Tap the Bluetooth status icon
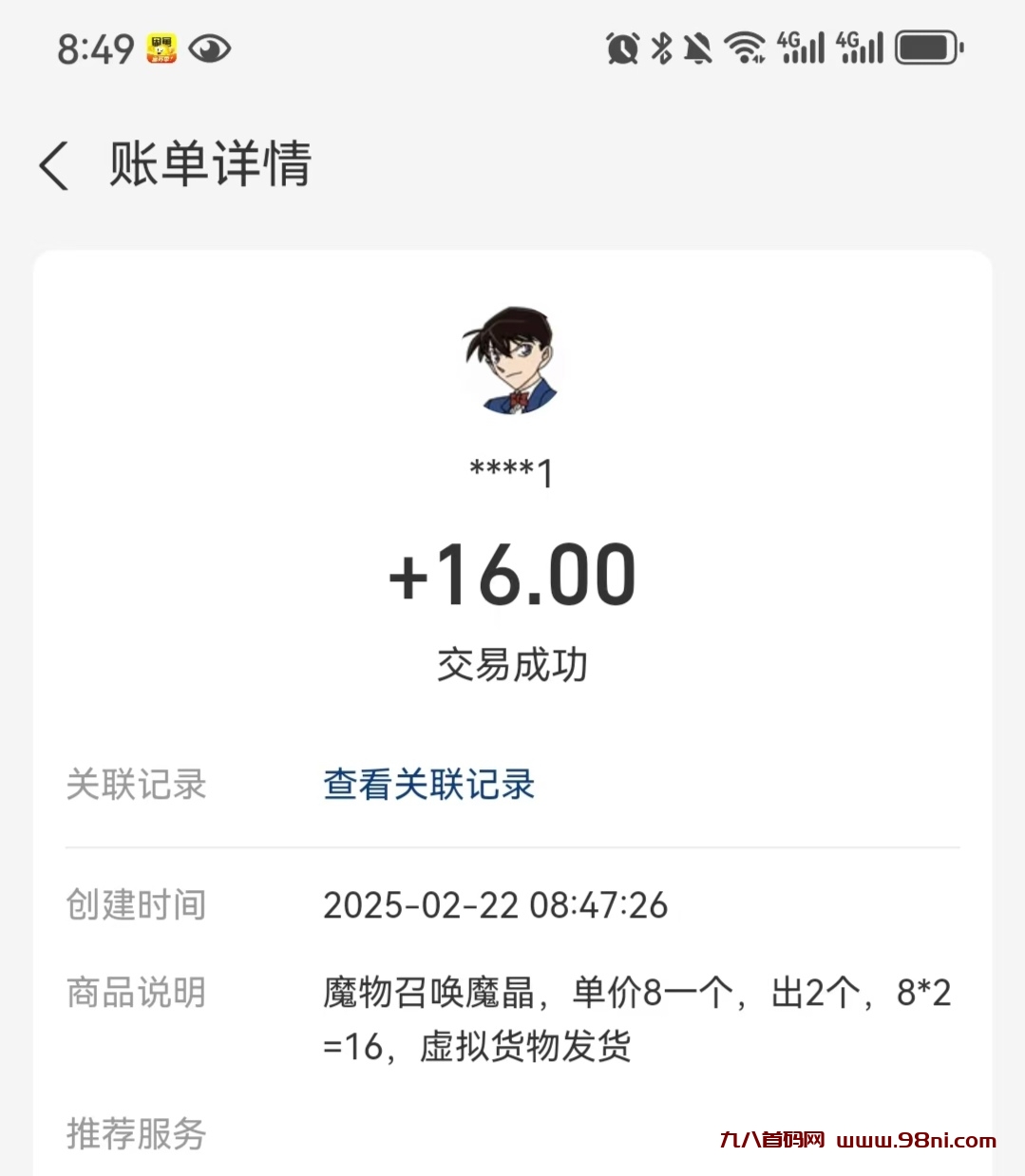Screen dimensions: 1025x1176 [661, 47]
